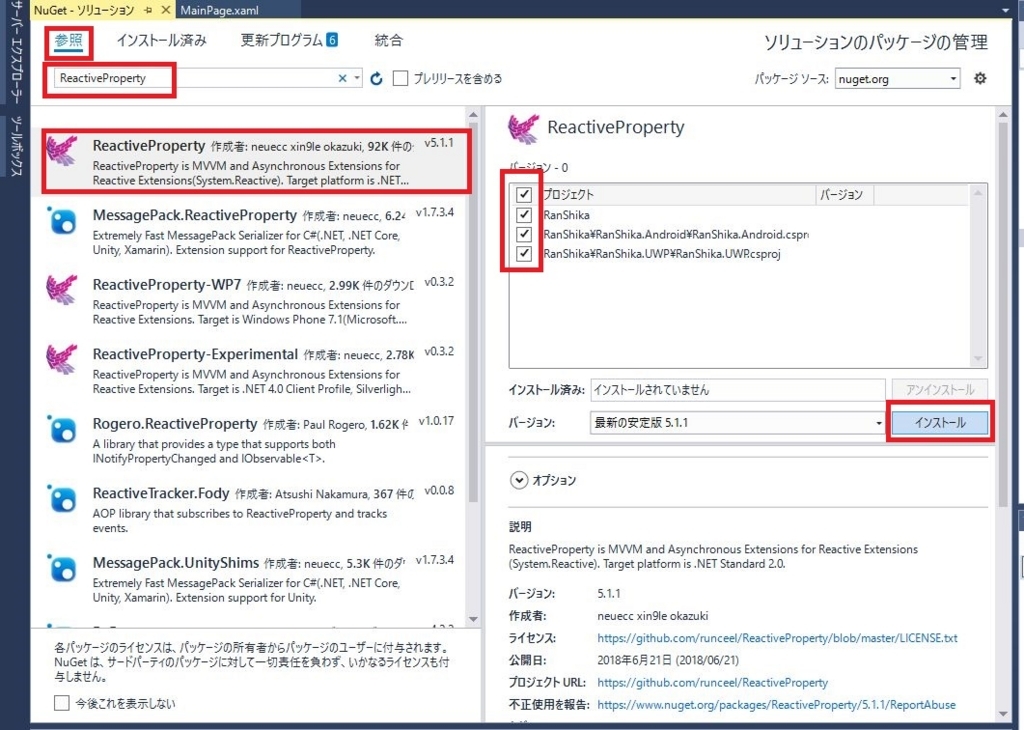
Task: Collapse the オプション section
Action: (519, 480)
